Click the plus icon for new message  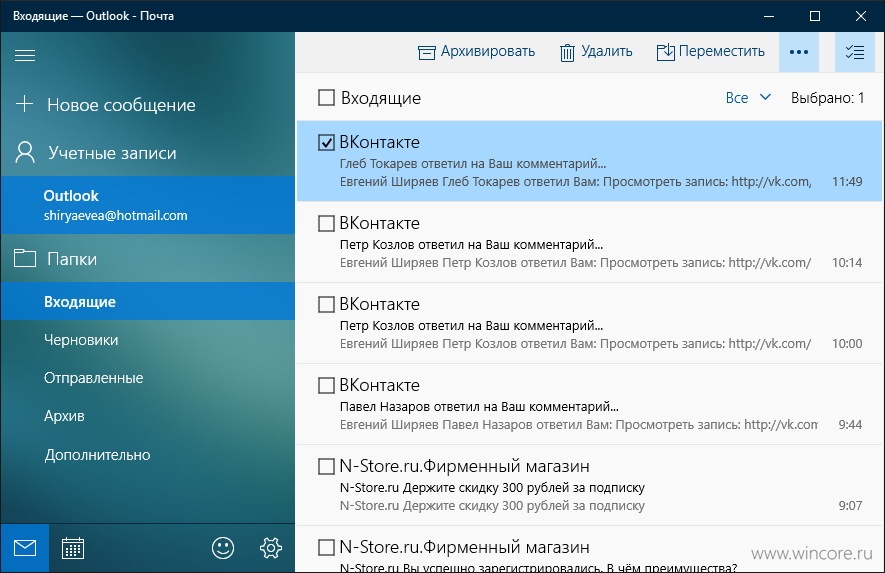[x=24, y=104]
